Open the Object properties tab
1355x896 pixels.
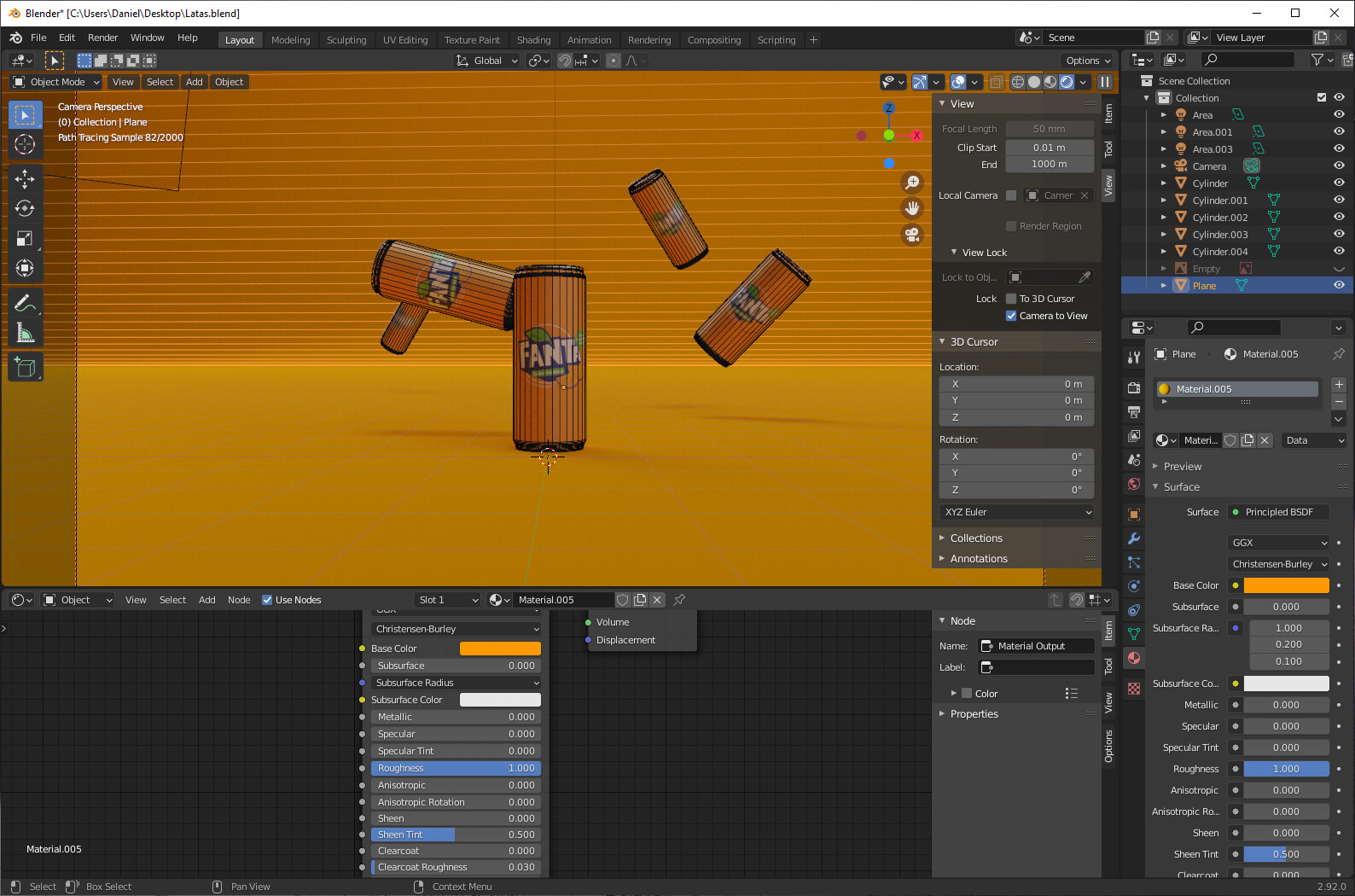tap(1134, 515)
